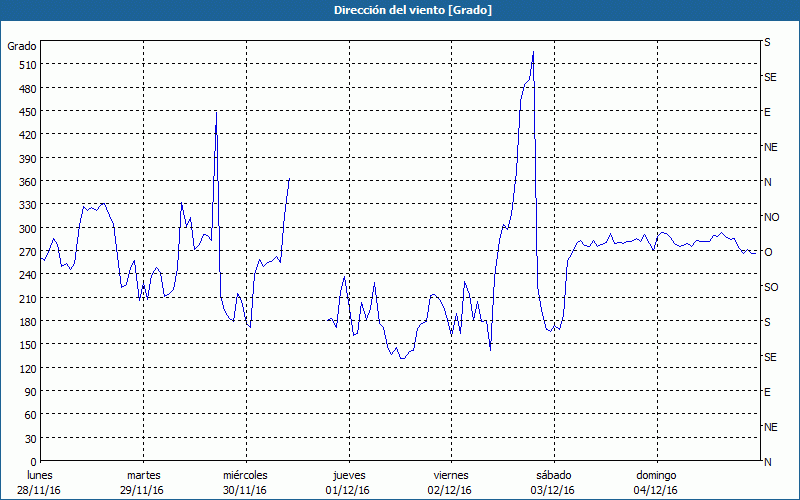Select the viernes 02/12/16 date label
Screen dimensions: 800x500
tap(451, 483)
